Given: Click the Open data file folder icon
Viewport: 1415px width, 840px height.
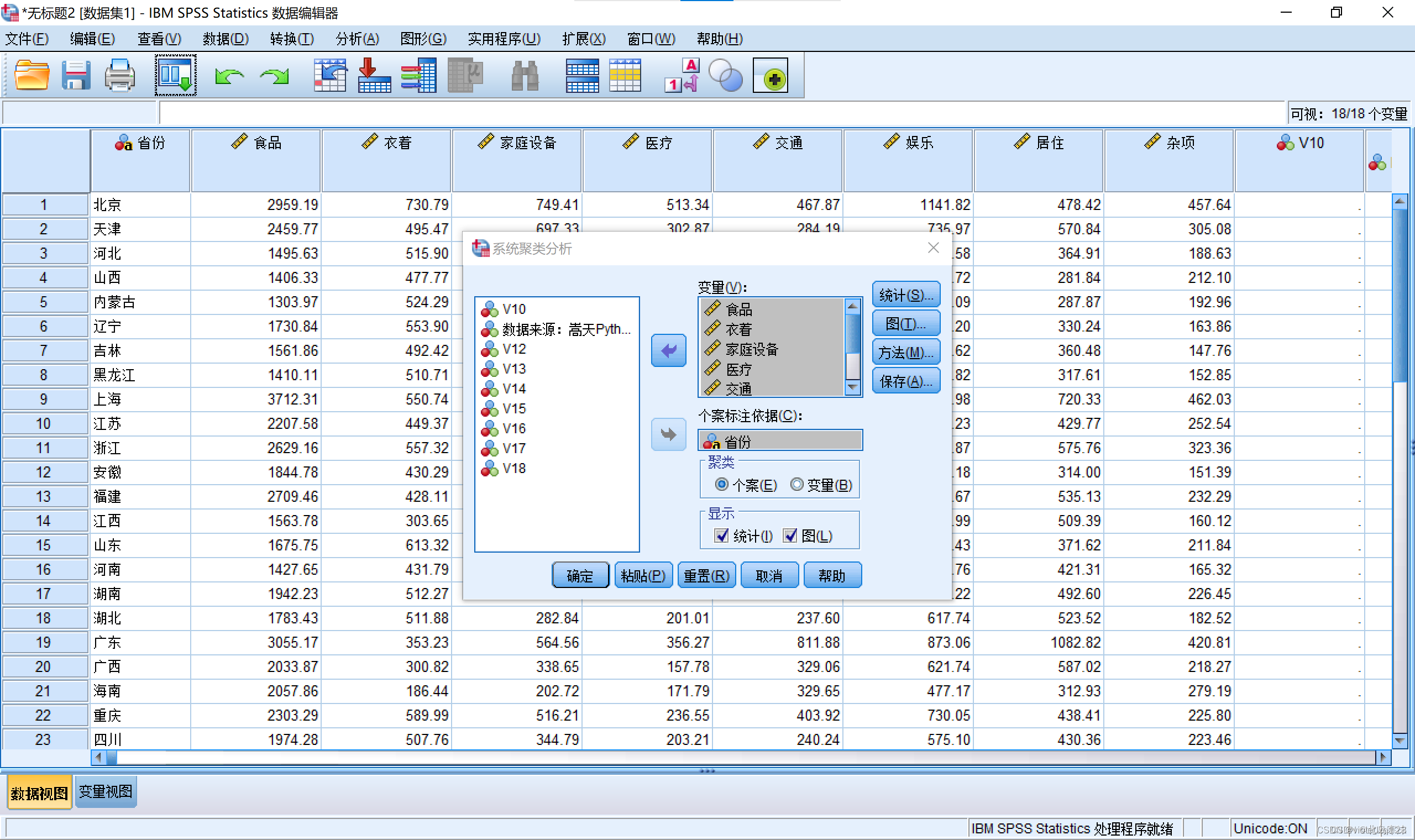Looking at the screenshot, I should [x=31, y=75].
